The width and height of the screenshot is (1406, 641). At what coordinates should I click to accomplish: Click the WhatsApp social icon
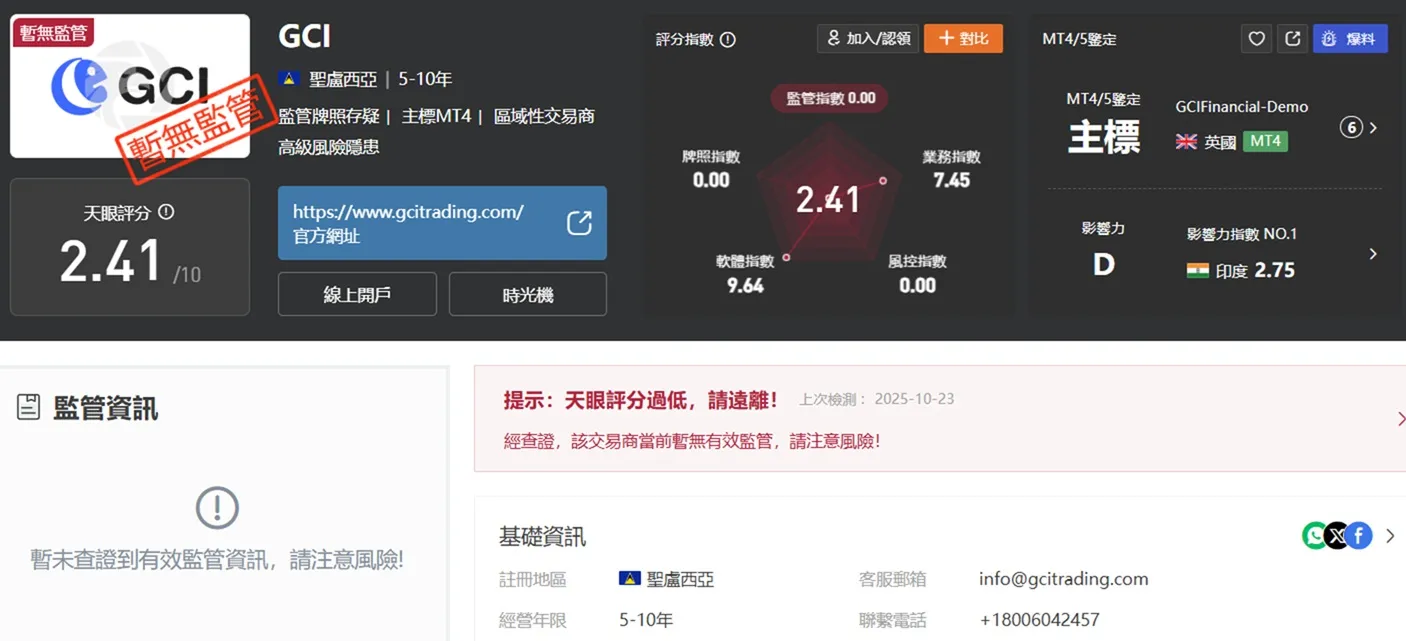click(x=1315, y=536)
